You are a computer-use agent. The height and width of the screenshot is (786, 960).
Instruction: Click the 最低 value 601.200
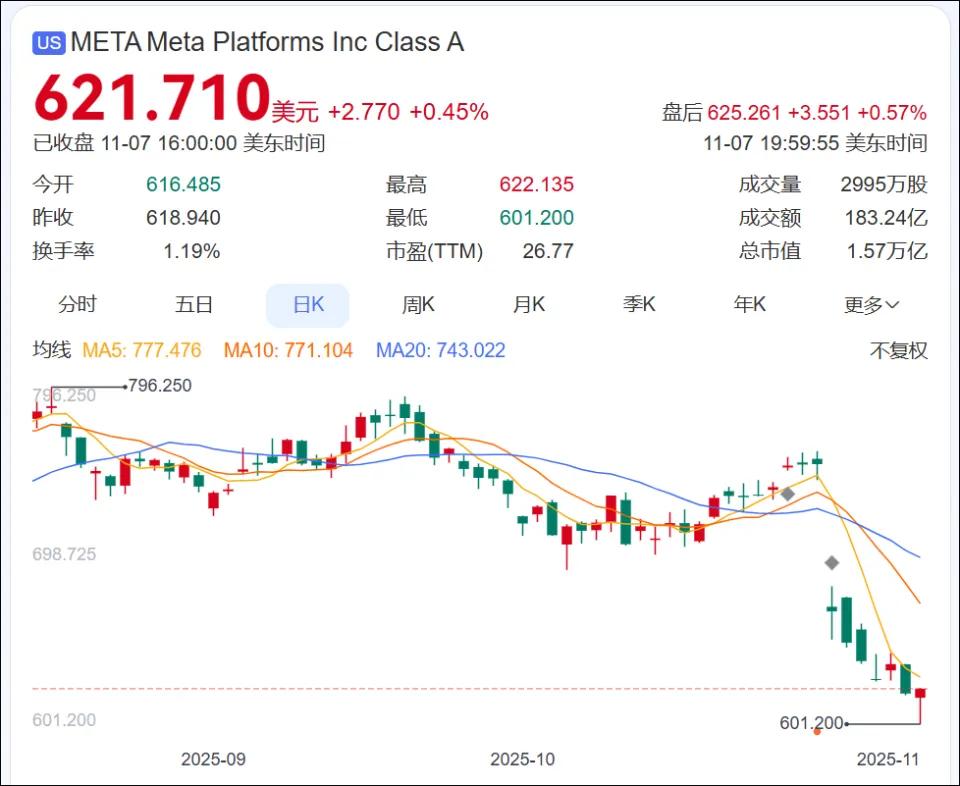536,217
